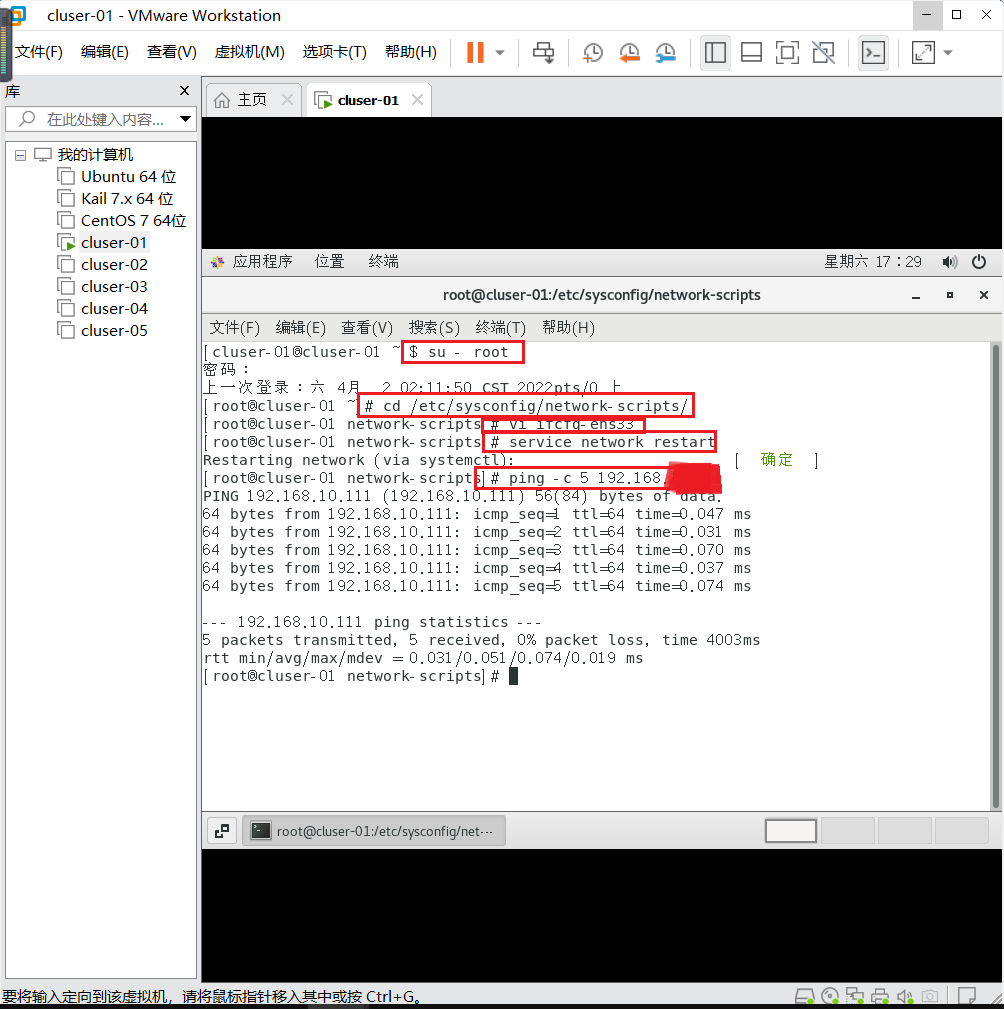
Task: Select the first workspace switcher box
Action: [791, 831]
